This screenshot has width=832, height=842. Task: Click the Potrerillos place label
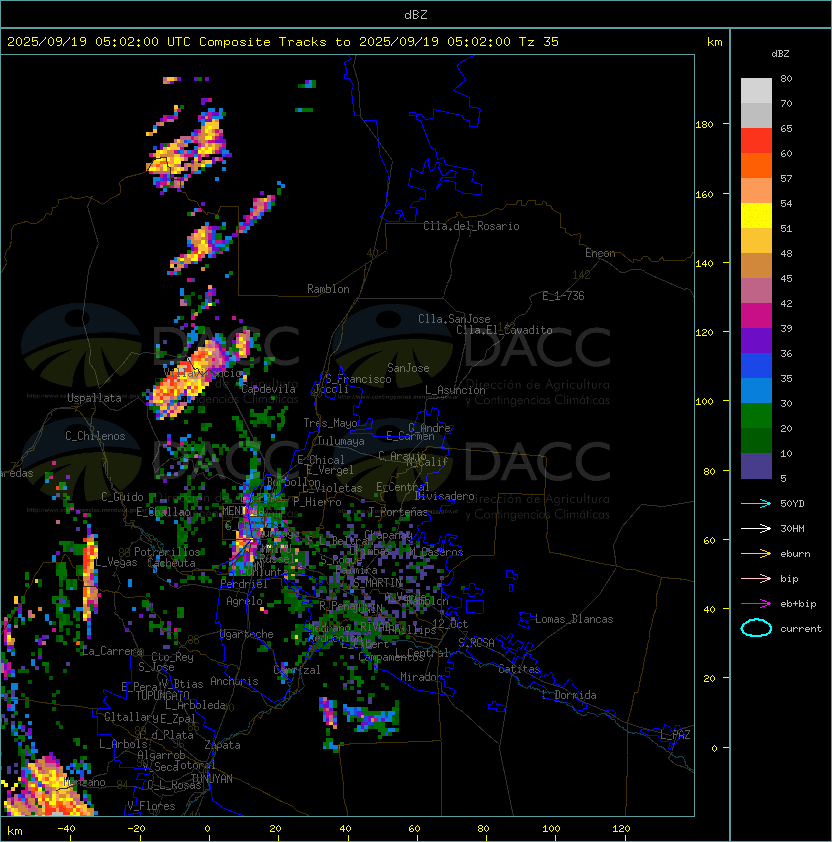[x=167, y=552]
